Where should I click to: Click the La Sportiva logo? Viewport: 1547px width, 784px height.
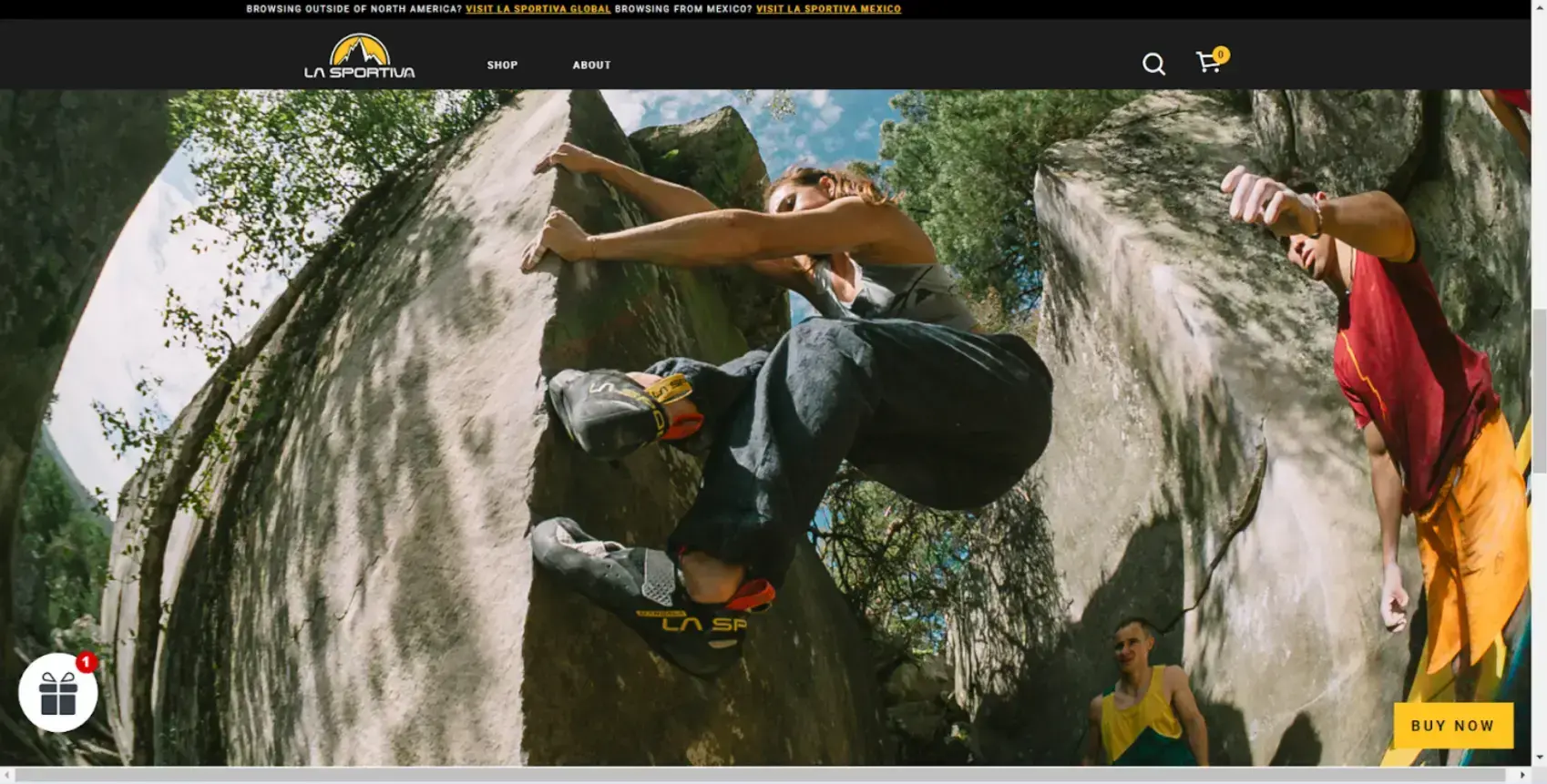[x=359, y=56]
